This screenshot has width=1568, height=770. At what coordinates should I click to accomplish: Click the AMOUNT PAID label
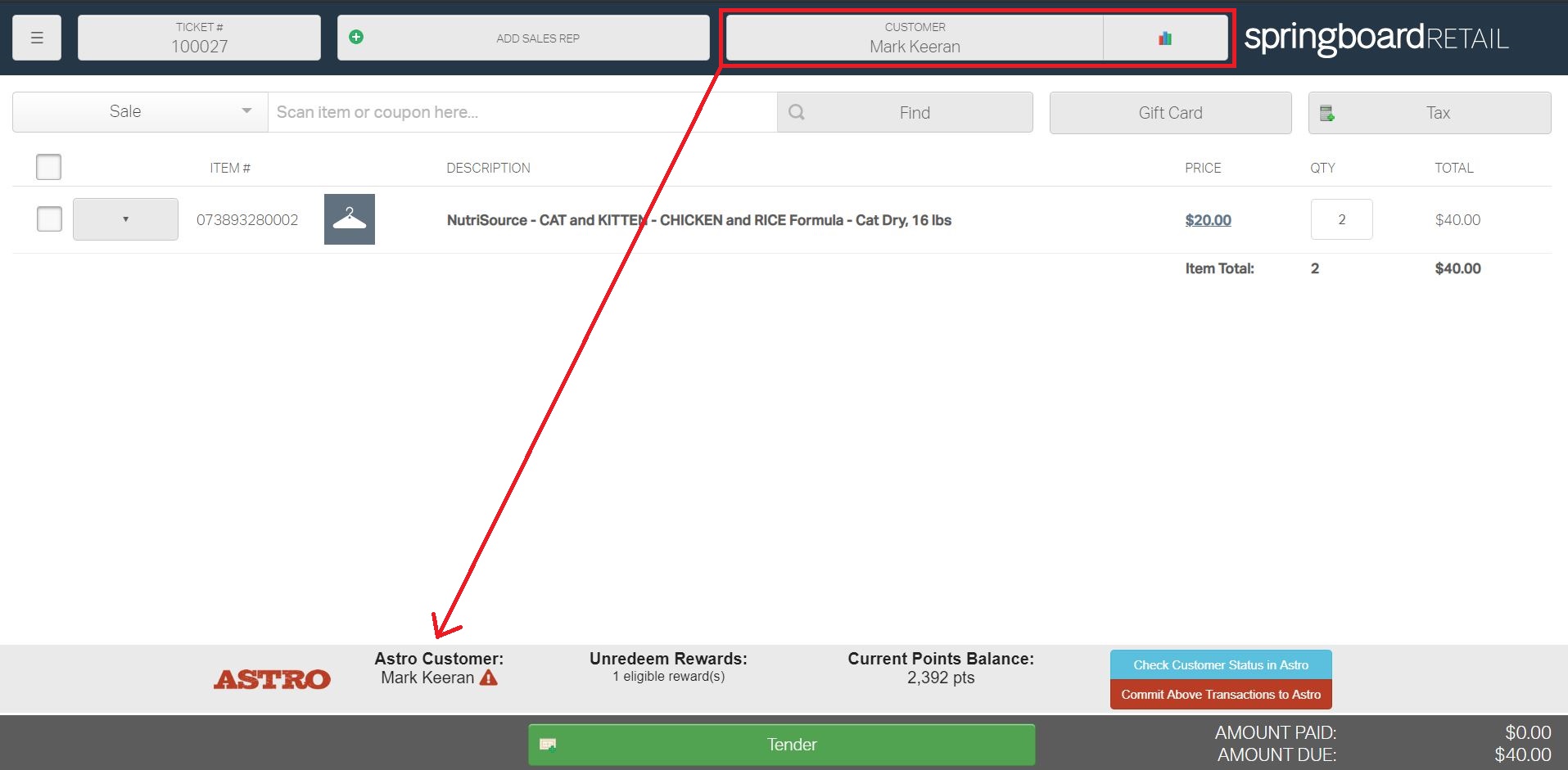point(1276,732)
